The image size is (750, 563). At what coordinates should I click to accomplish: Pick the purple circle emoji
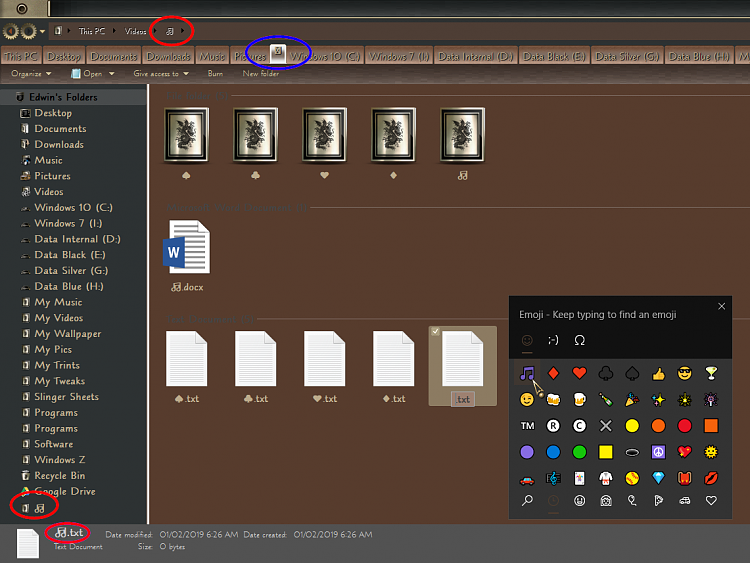[527, 452]
